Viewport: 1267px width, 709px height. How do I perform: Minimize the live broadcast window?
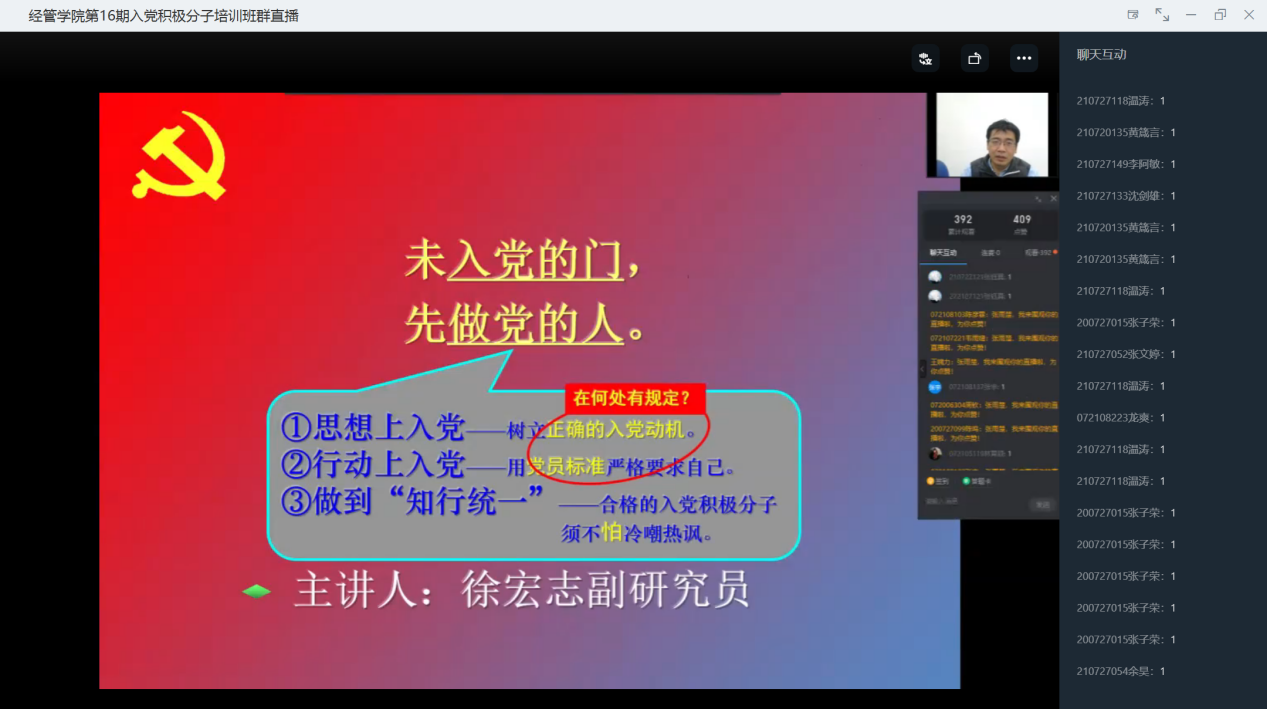(x=1191, y=15)
